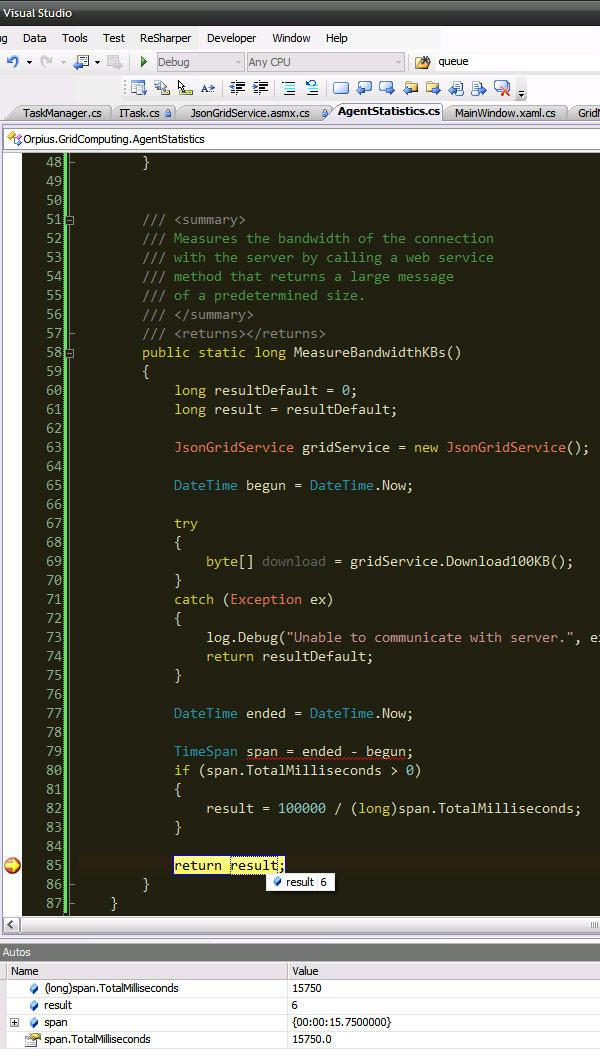Go to the previous bookmark
The width and height of the screenshot is (600, 1057).
[x=364, y=88]
